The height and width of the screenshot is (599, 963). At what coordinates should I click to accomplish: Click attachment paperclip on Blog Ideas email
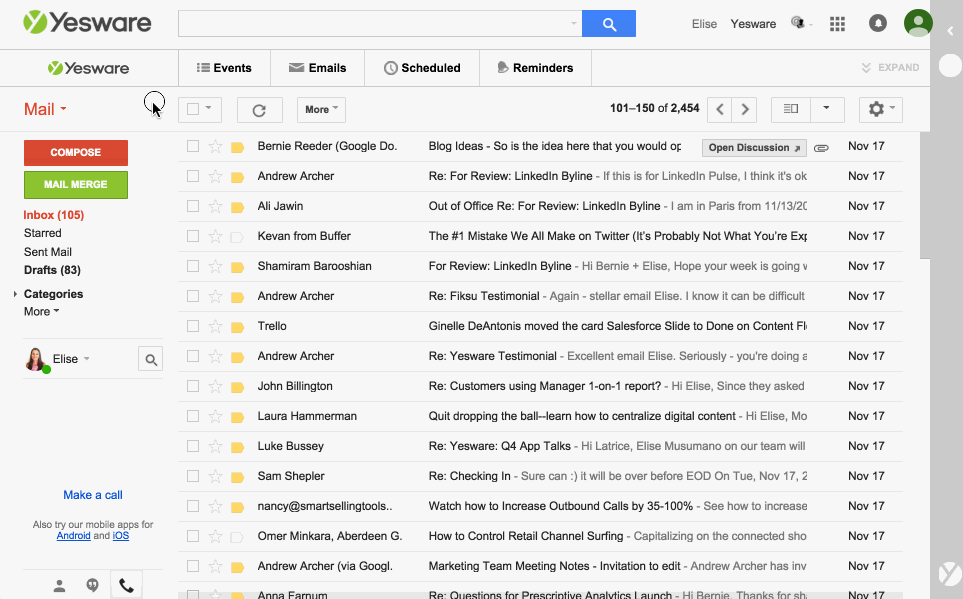click(821, 148)
